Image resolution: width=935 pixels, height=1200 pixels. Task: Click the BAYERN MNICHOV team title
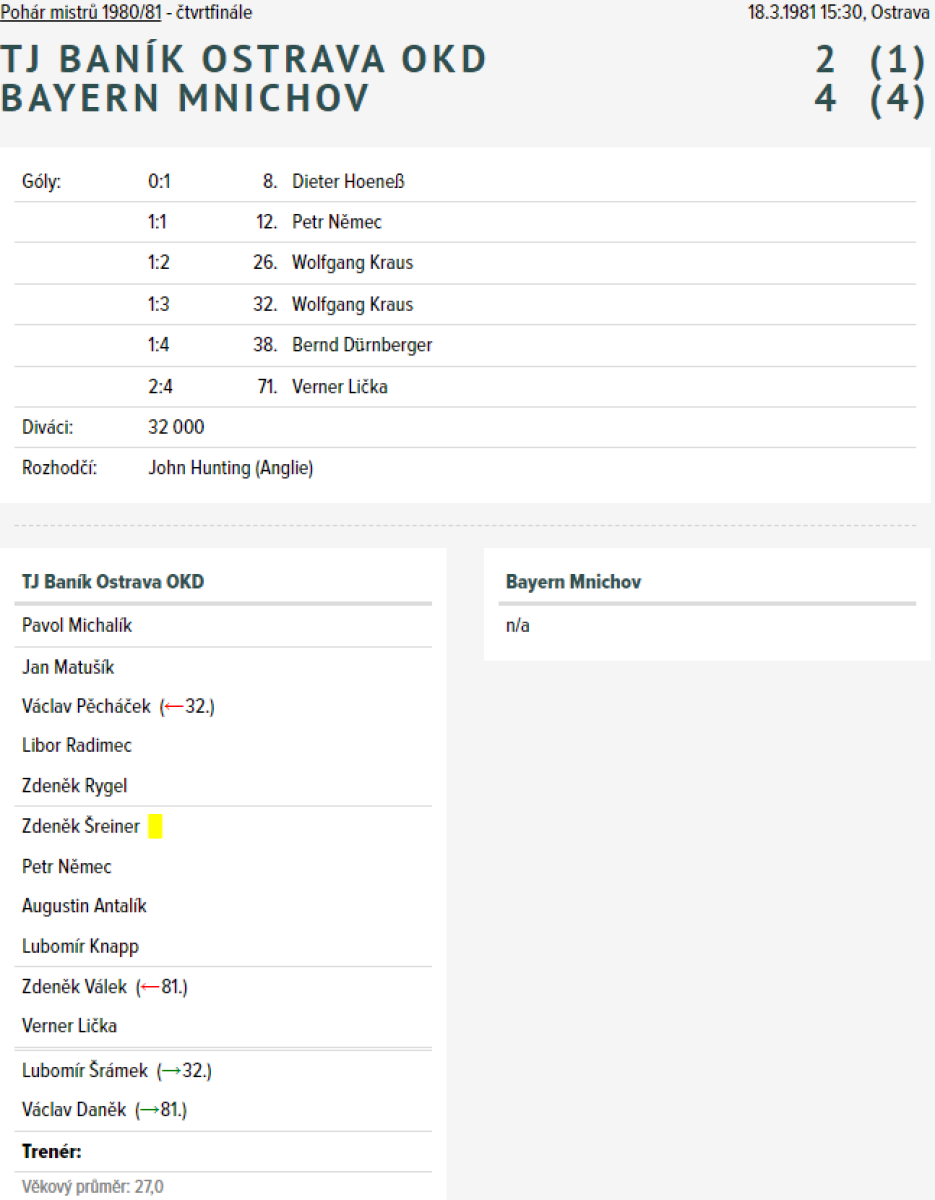186,100
